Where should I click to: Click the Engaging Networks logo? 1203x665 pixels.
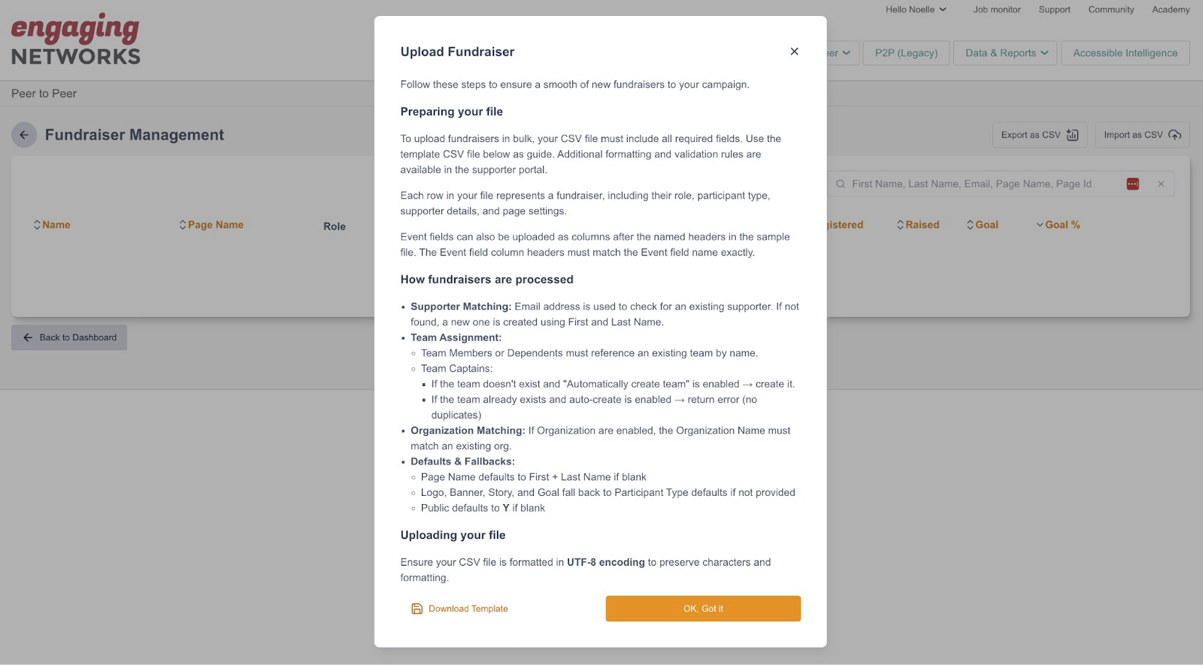(x=76, y=40)
